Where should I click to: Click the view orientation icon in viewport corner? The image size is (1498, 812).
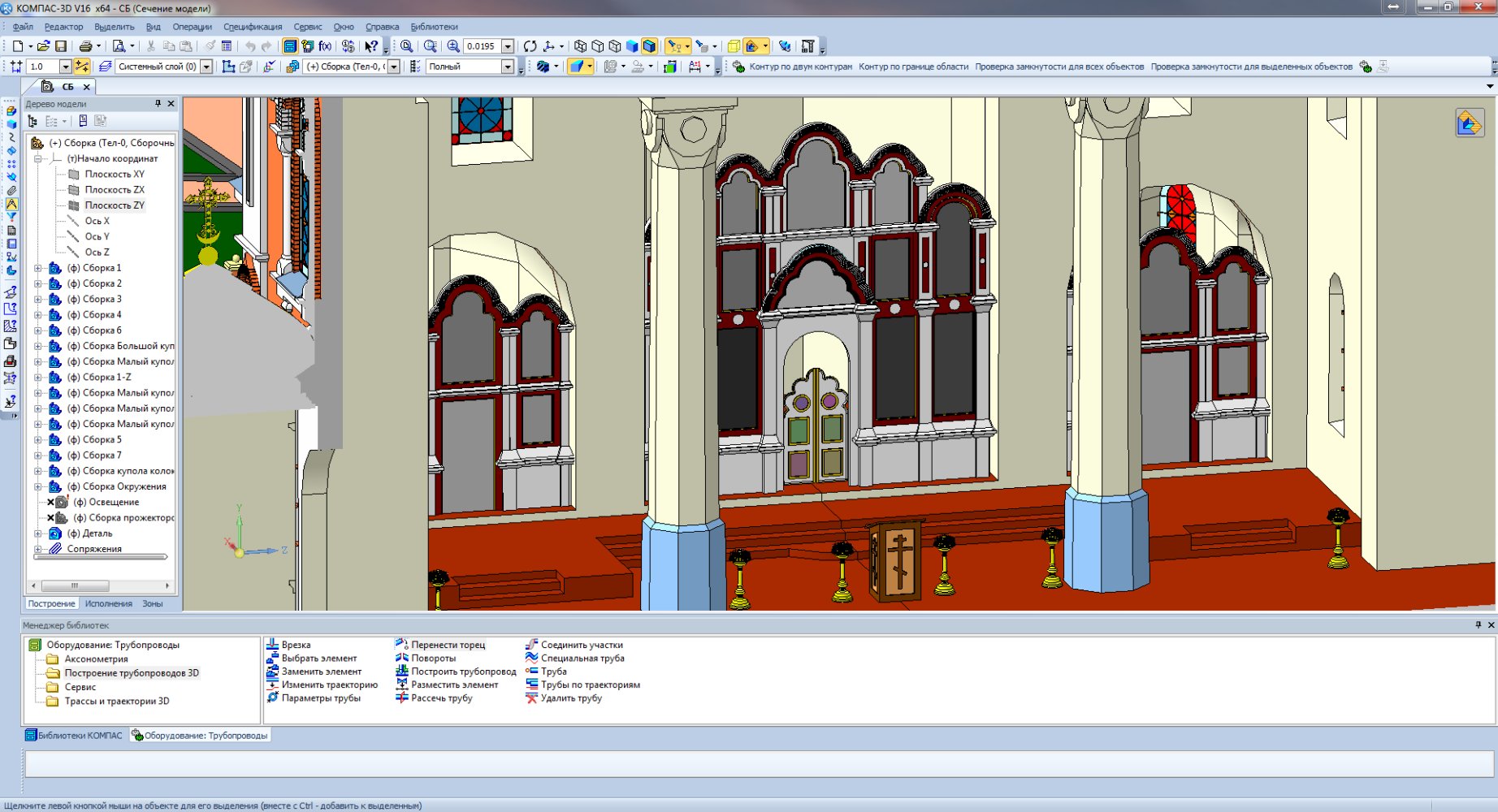(x=1470, y=123)
